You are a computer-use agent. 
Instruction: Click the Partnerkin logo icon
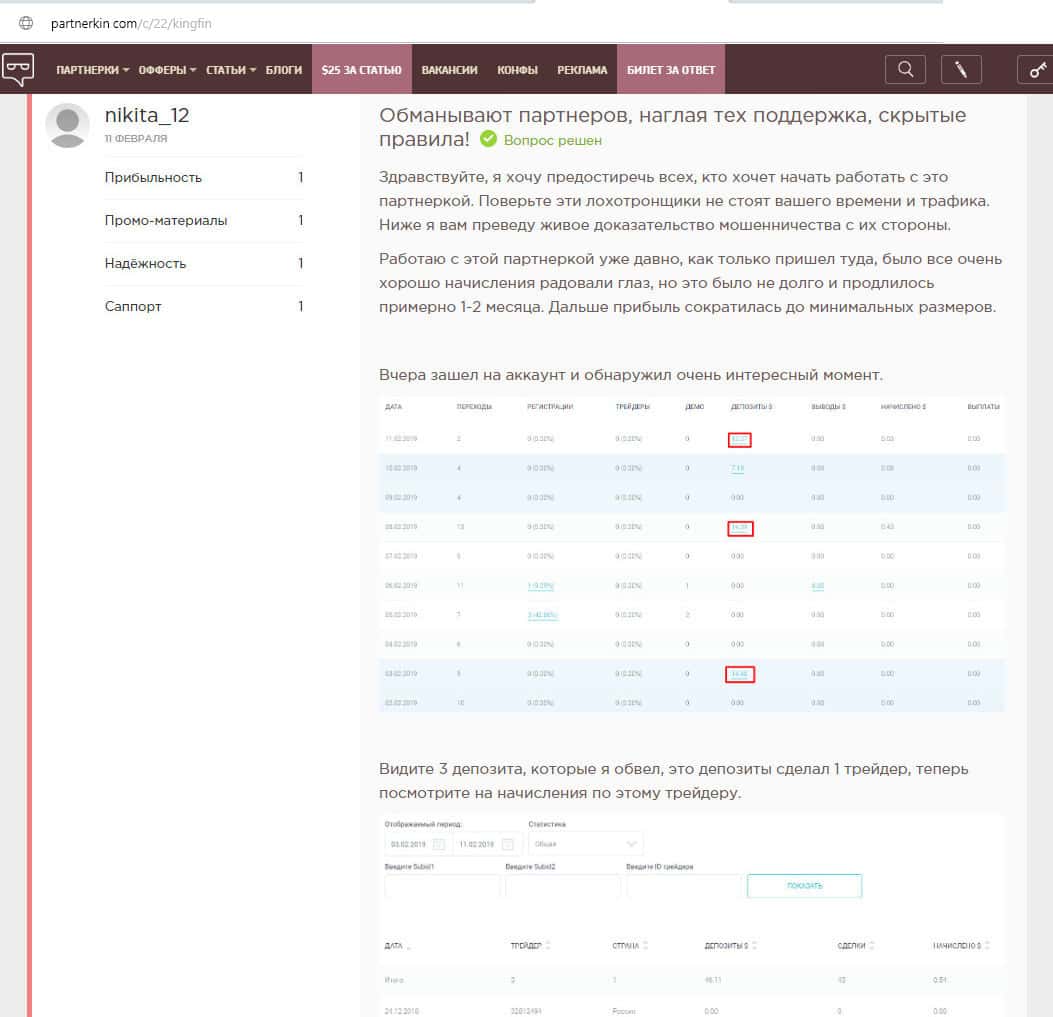click(17, 68)
